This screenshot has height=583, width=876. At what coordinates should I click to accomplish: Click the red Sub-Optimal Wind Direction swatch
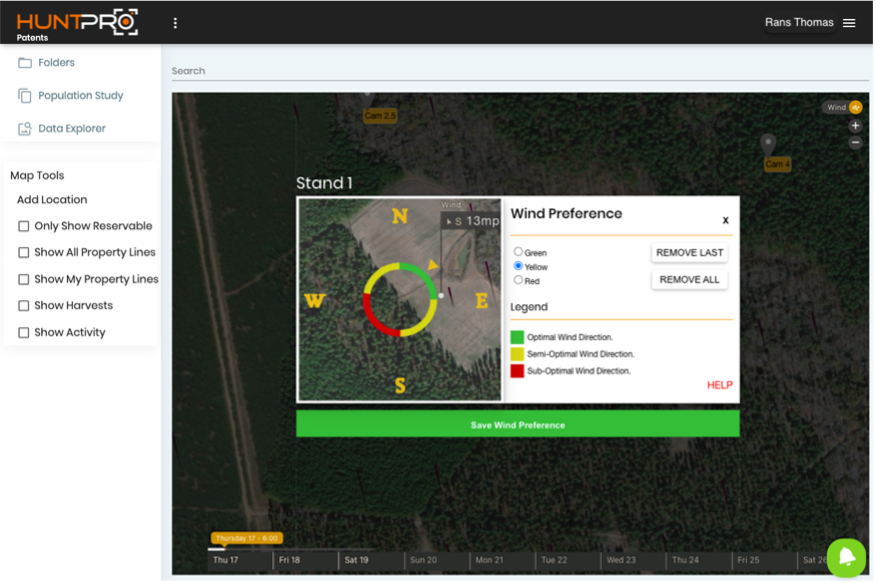(517, 370)
